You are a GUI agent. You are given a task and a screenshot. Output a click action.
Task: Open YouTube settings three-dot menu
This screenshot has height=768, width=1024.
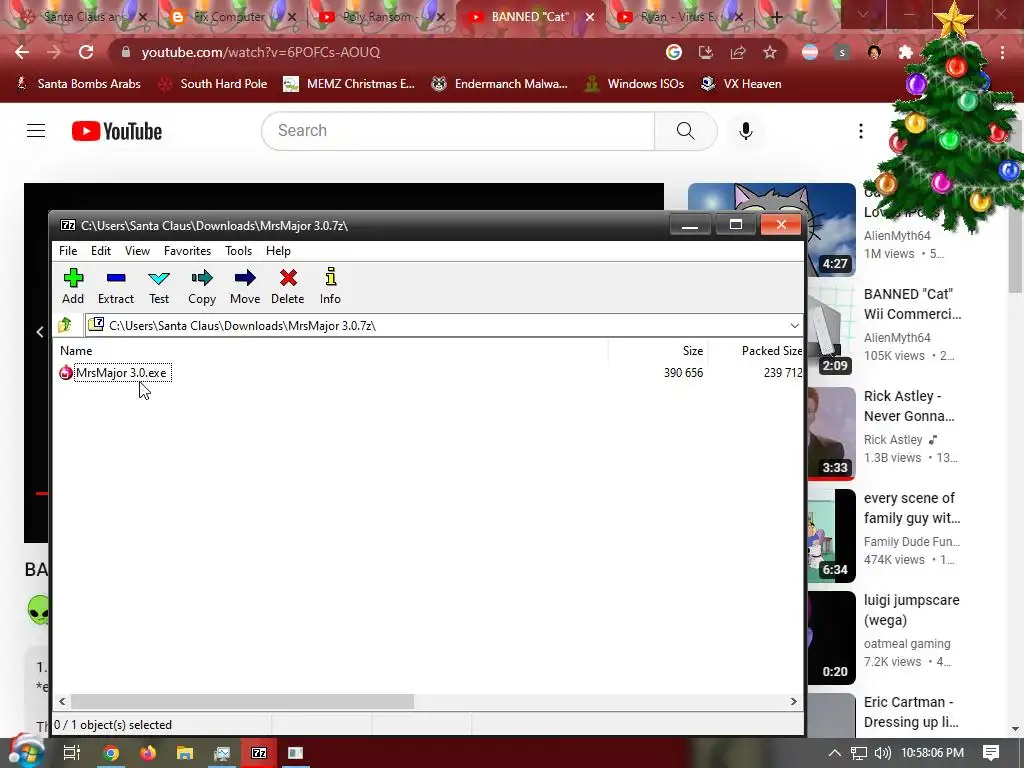click(x=861, y=131)
